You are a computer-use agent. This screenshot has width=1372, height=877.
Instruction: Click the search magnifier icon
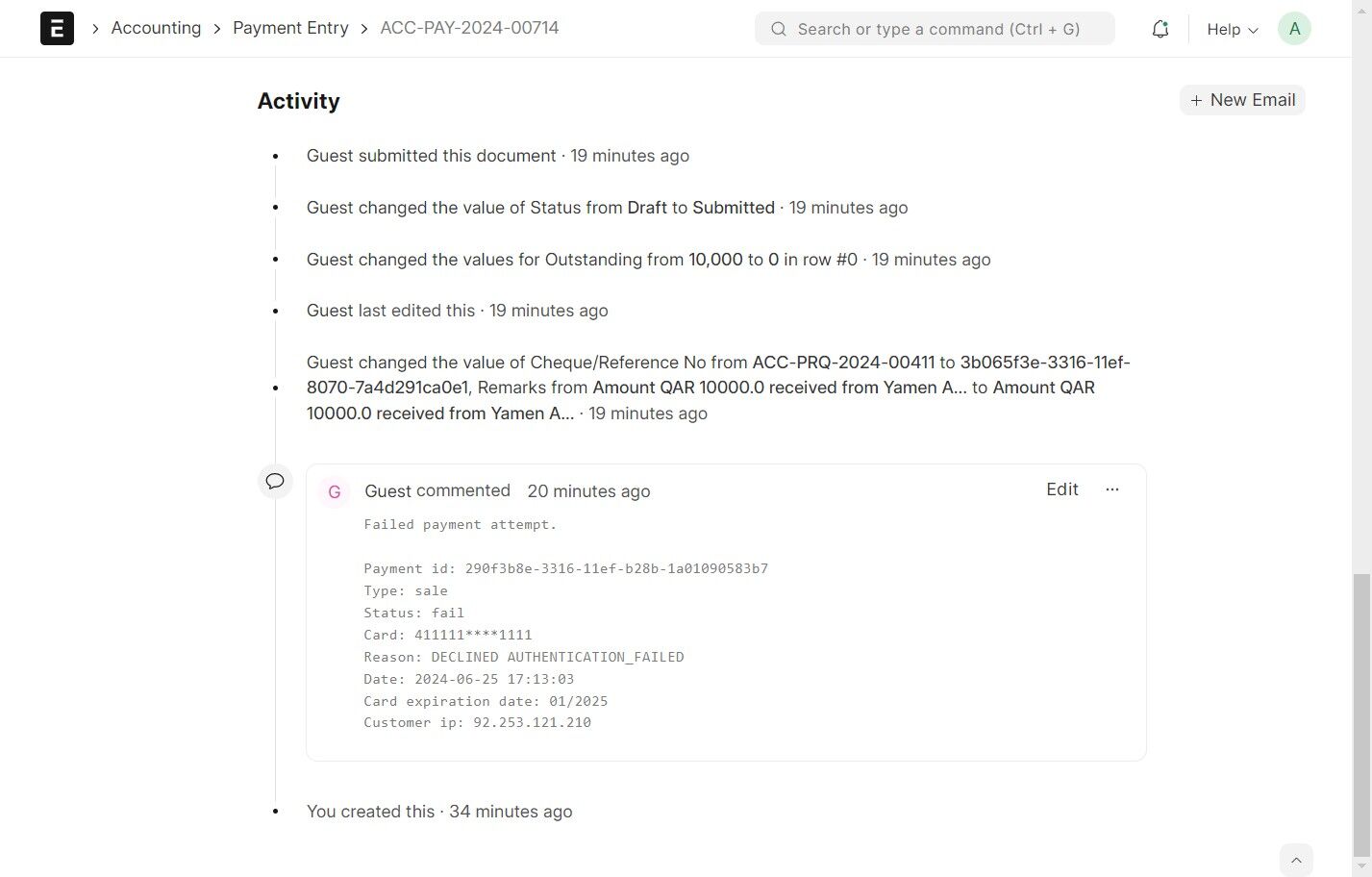coord(779,29)
